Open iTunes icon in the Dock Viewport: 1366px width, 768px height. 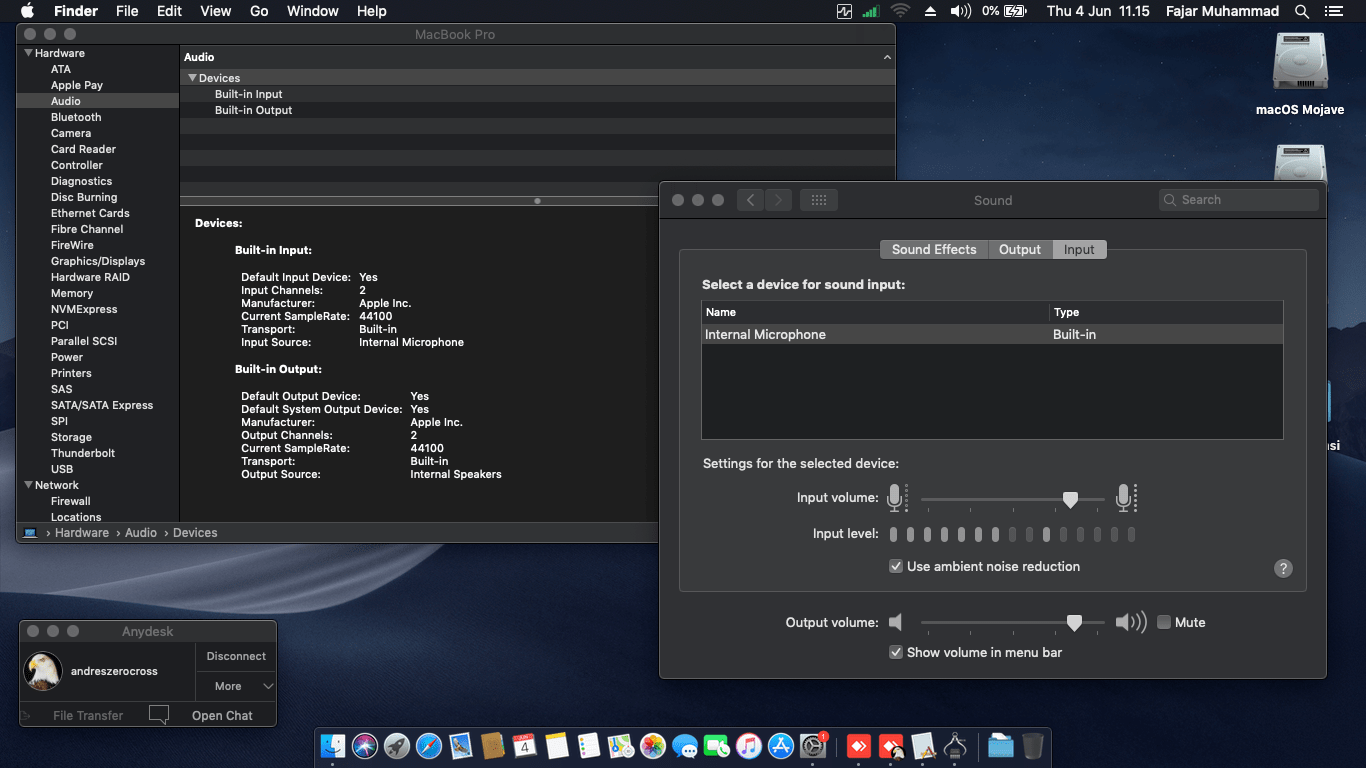click(x=749, y=746)
